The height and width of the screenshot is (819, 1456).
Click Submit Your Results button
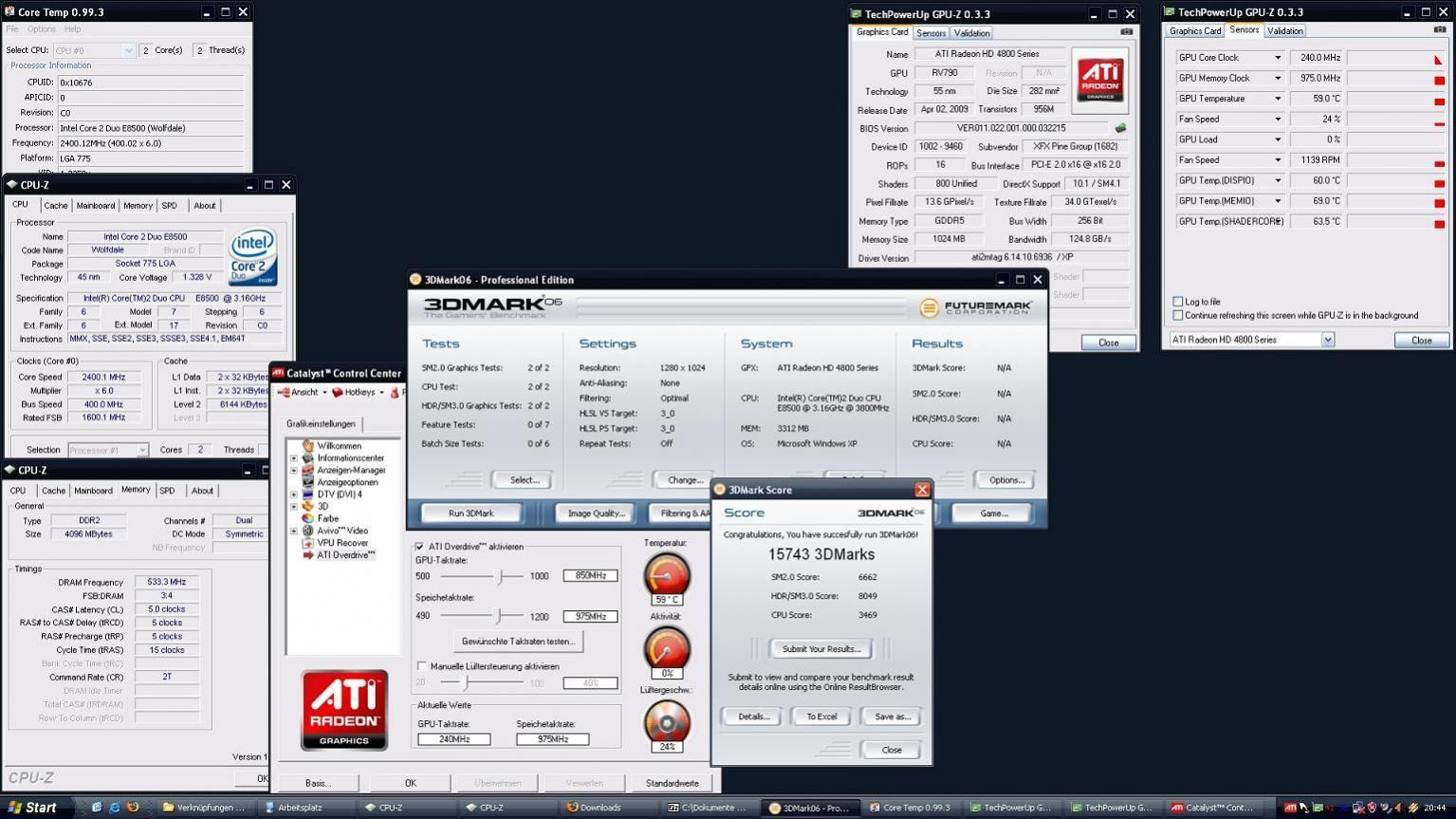[821, 649]
